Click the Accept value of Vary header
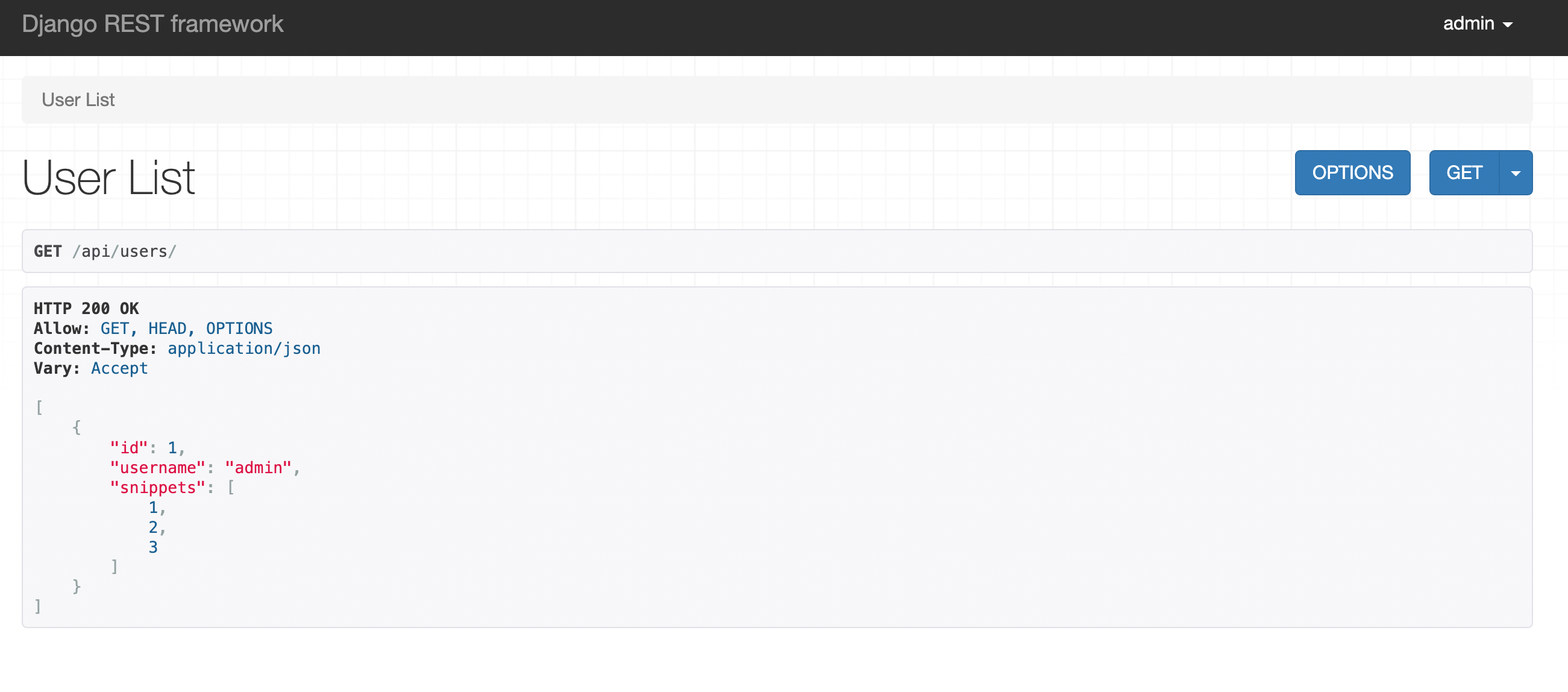1568x692 pixels. (119, 368)
